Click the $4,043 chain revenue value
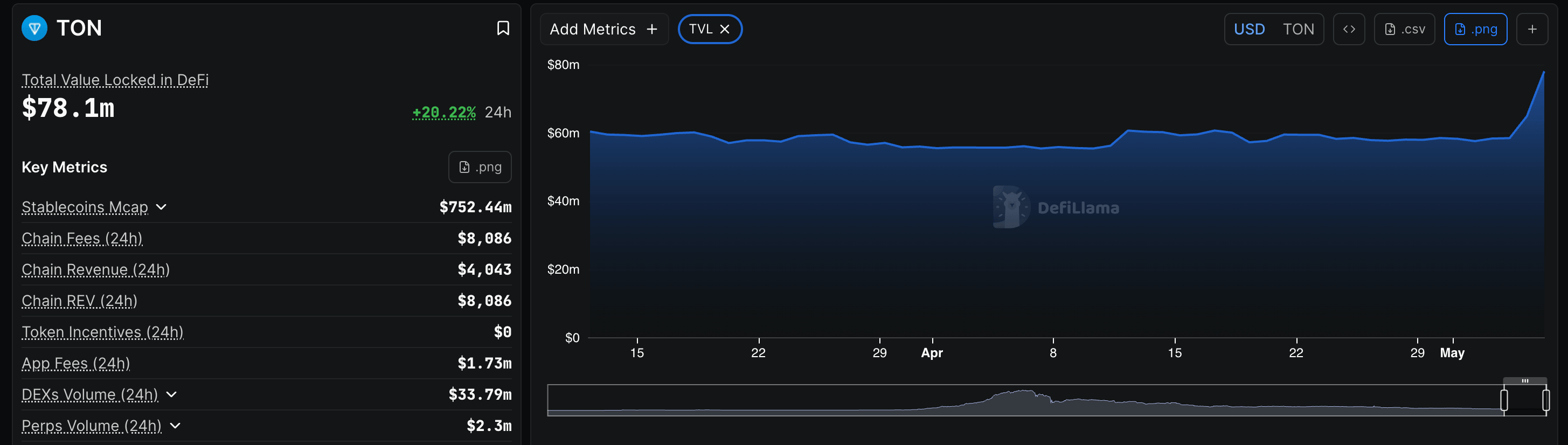 tap(484, 270)
